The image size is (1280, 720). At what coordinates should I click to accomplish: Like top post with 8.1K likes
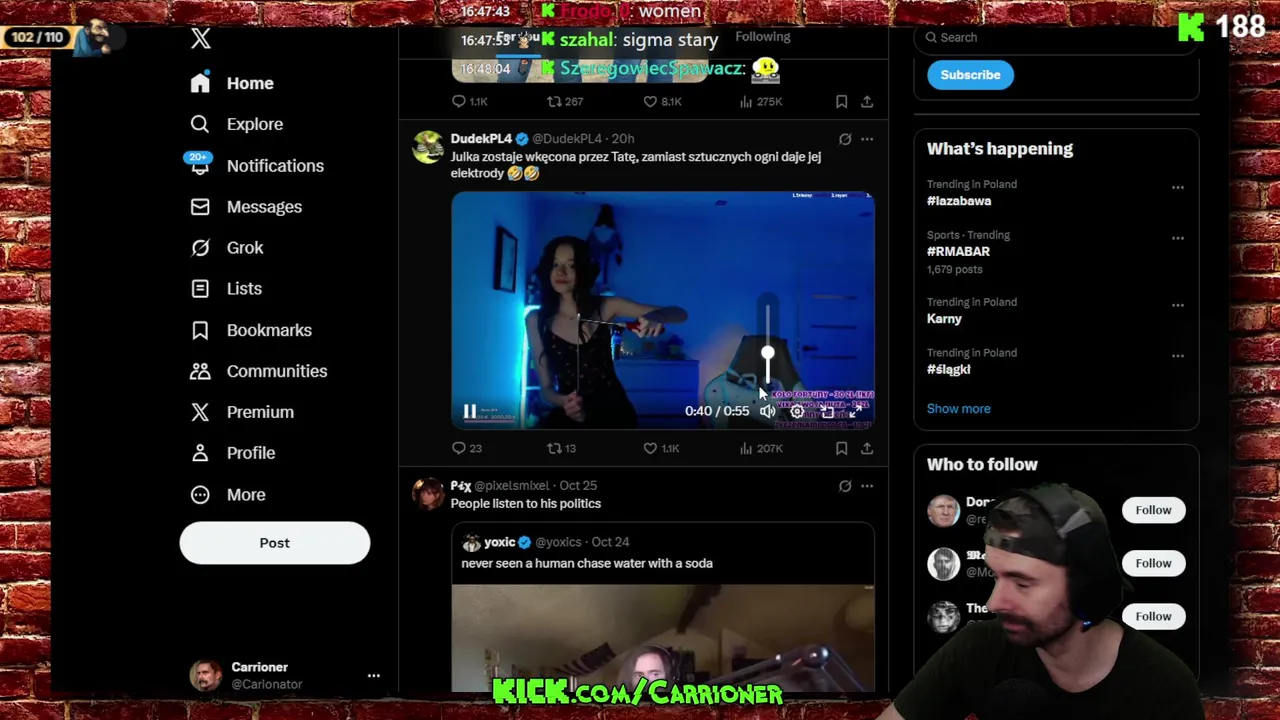[662, 102]
